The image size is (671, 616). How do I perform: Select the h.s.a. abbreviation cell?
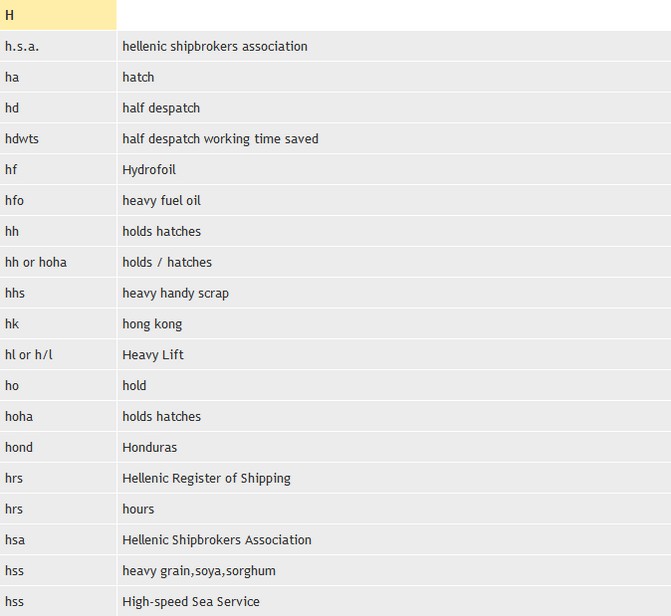point(22,46)
